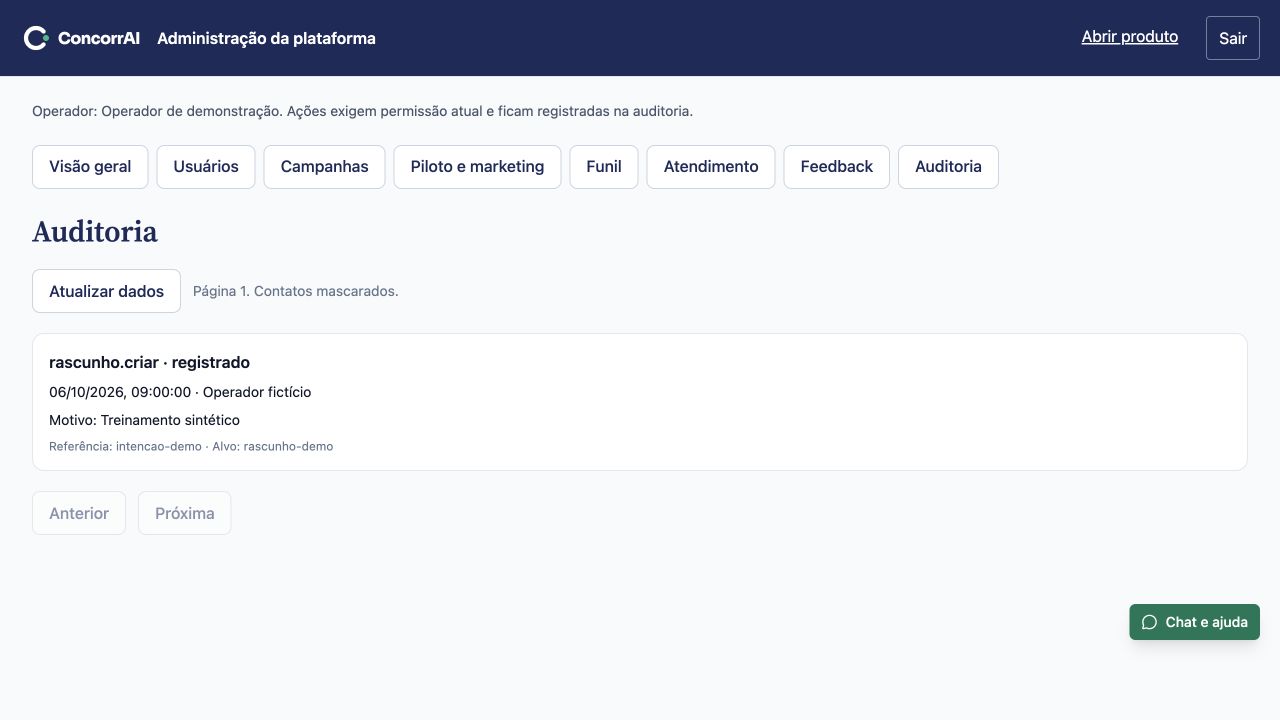1280x720 pixels.
Task: Click the rascunho.criar · registrado entry title
Action: tap(149, 362)
